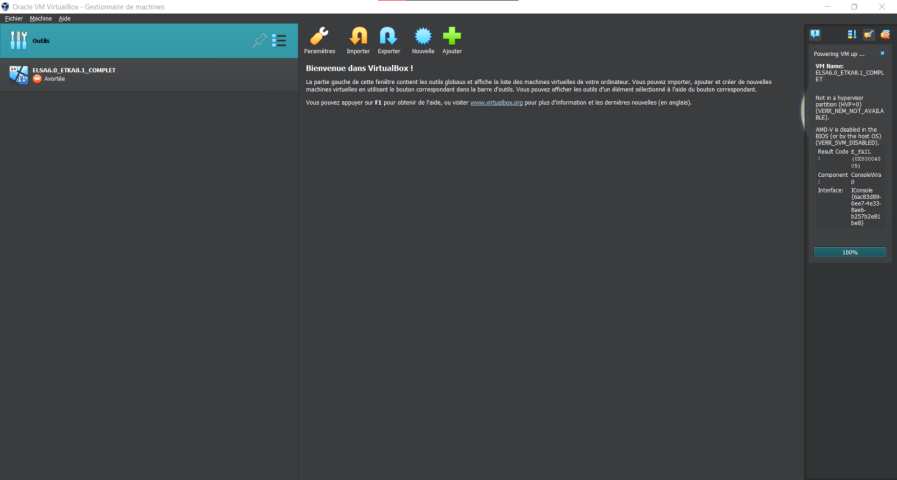Screen dimensions: 897x480
Task: Click the Bienvenue dans VirtualBox heading
Action: tap(359, 68)
